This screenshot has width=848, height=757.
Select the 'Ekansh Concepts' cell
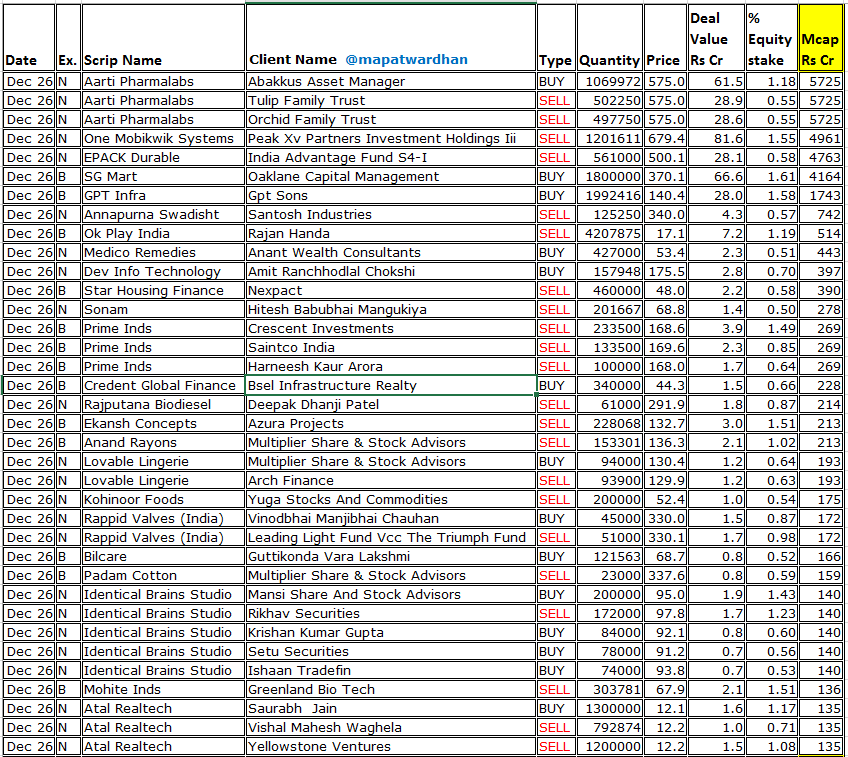tap(163, 423)
